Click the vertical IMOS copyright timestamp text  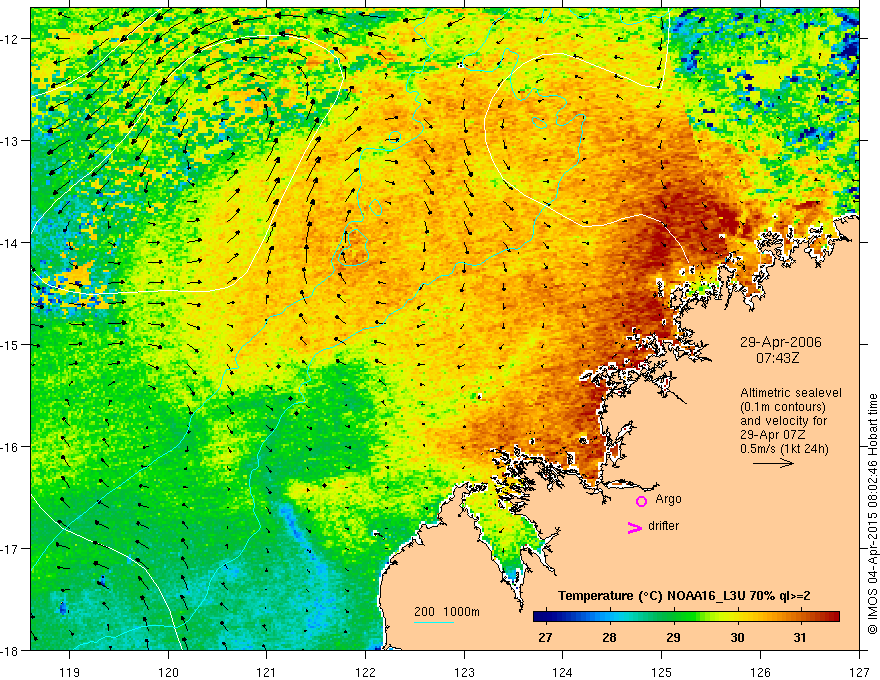pos(872,513)
